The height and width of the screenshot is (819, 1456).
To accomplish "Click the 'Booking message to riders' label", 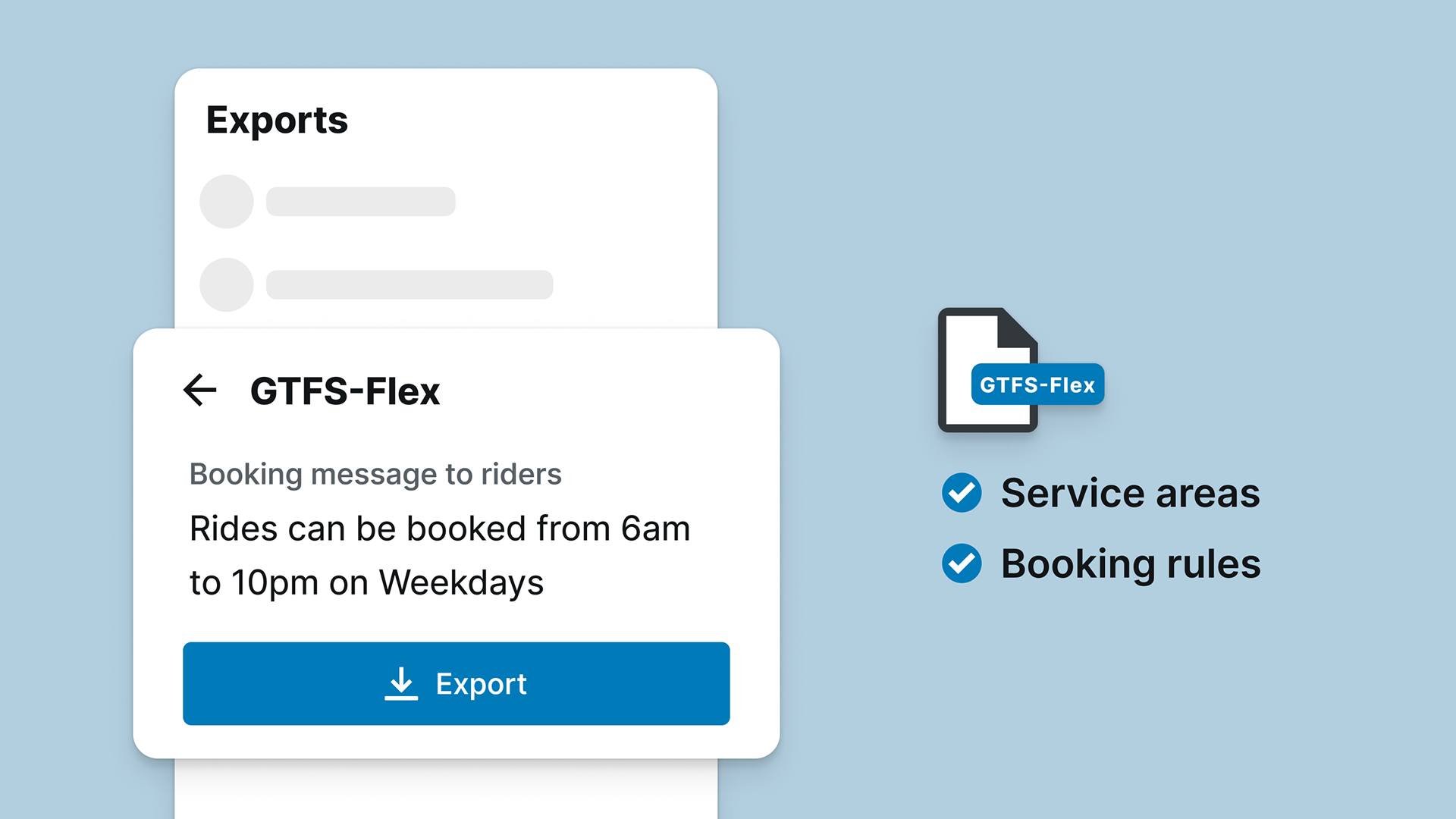I will tap(375, 474).
